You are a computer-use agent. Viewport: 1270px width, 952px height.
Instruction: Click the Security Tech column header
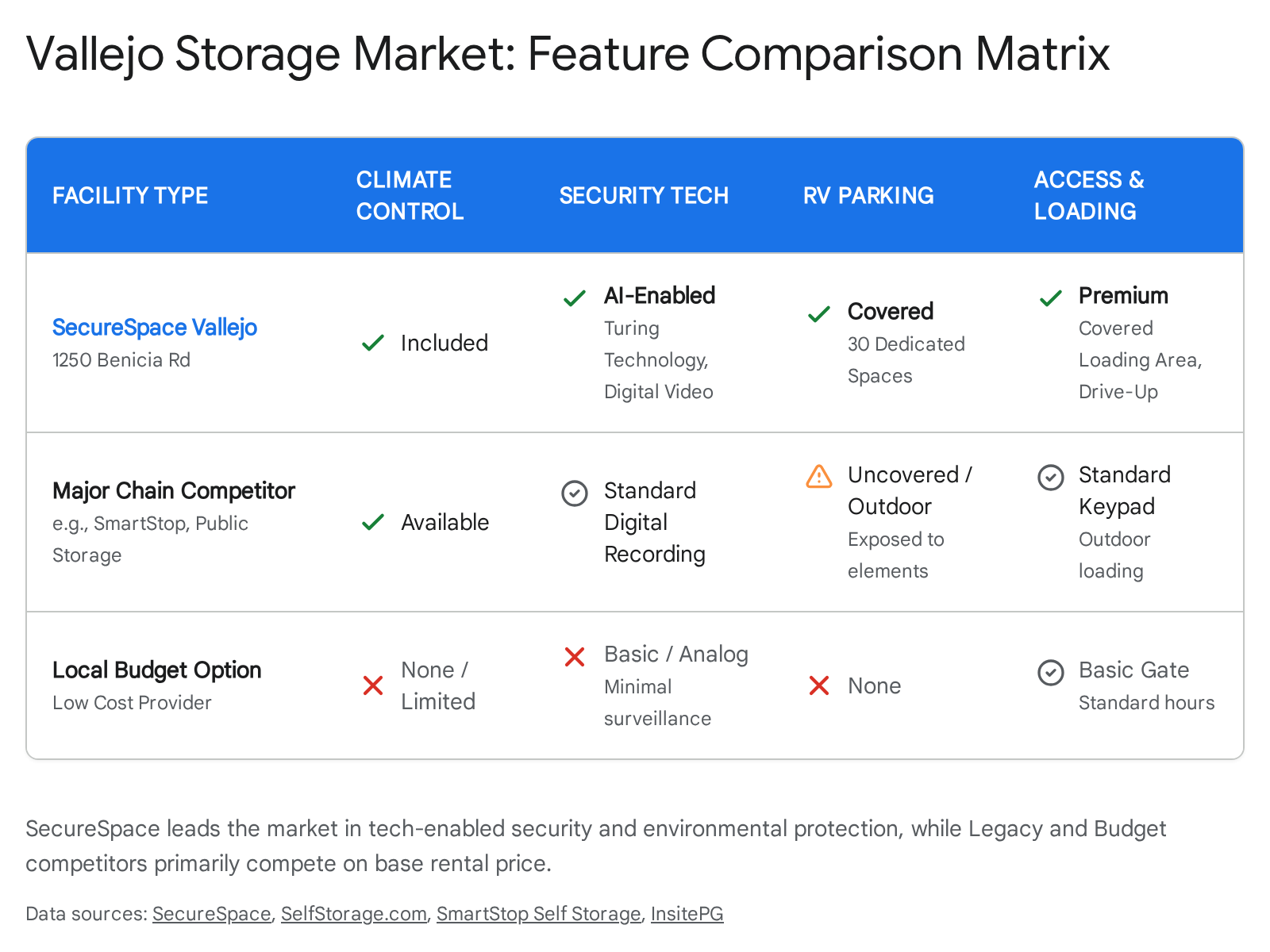point(644,195)
